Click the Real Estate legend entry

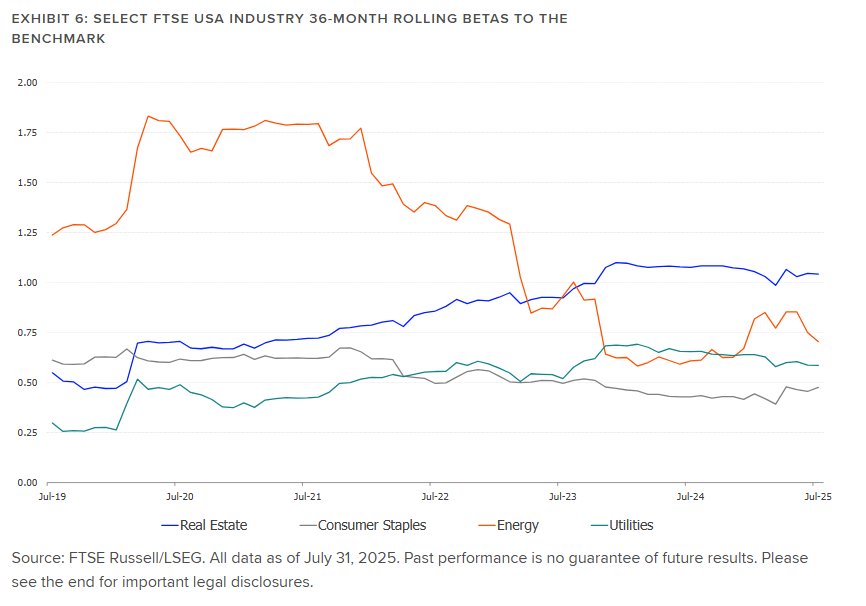pyautogui.click(x=216, y=524)
